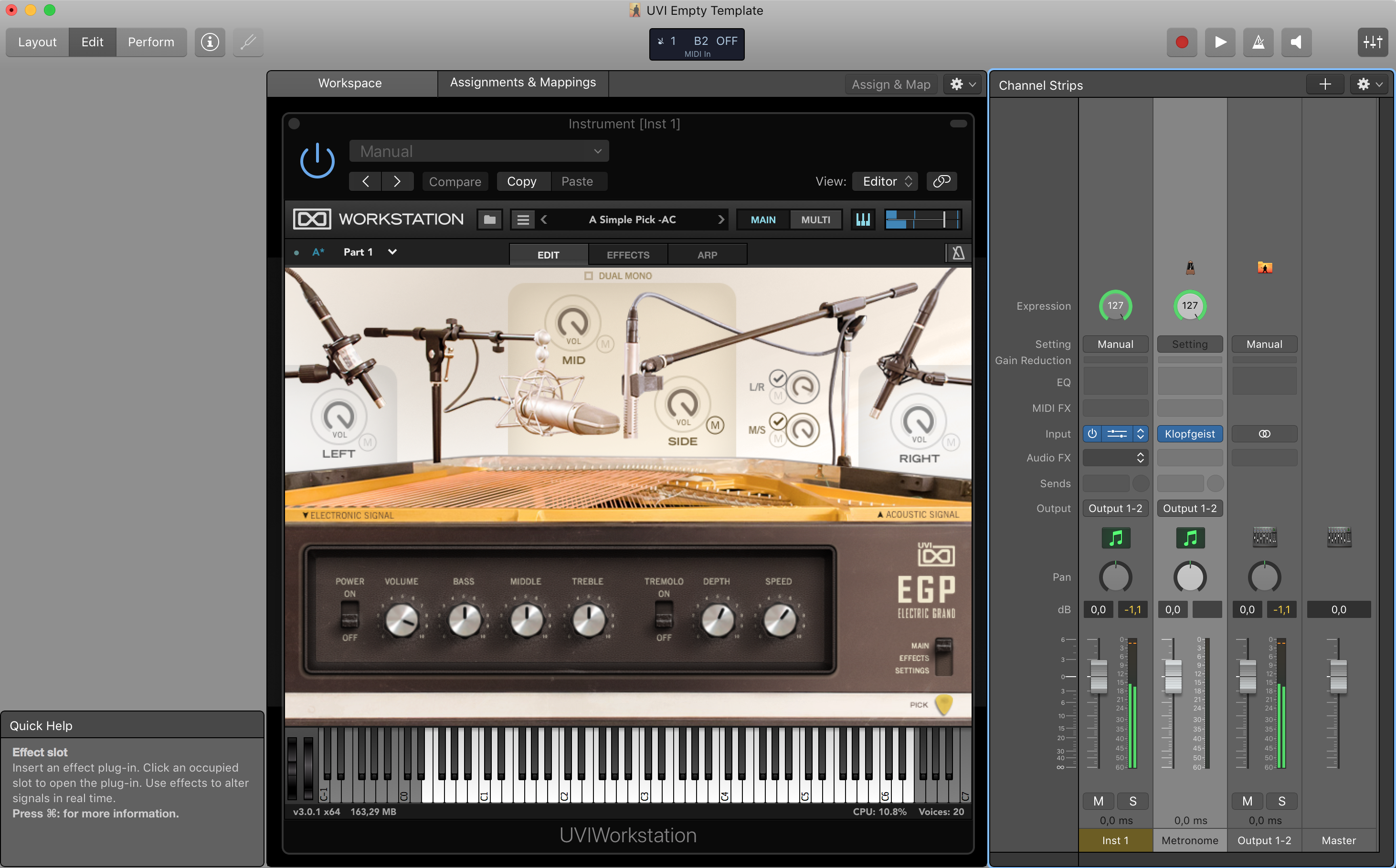The image size is (1396, 868).
Task: Open the UVI Workstation browser folder icon
Action: 489,220
